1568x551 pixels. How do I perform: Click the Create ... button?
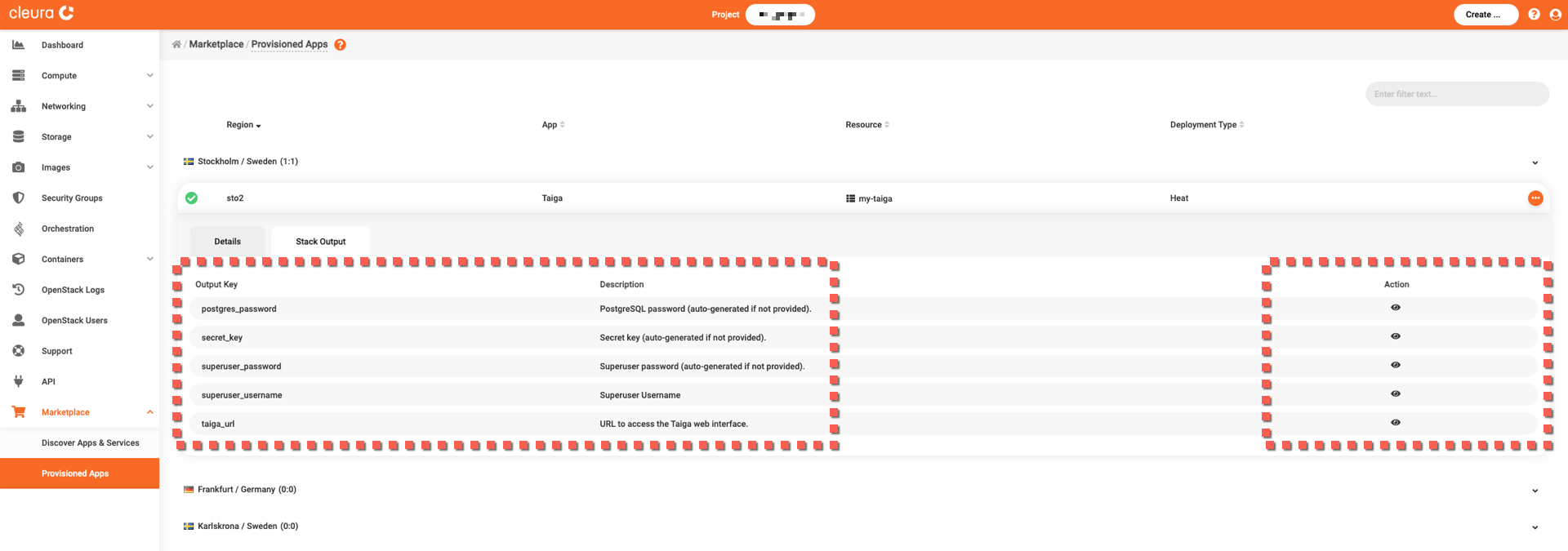pyautogui.click(x=1485, y=15)
